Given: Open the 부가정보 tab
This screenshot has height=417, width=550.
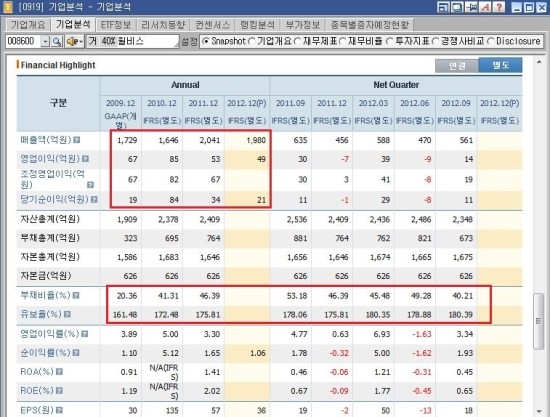Looking at the screenshot, I should (x=303, y=25).
